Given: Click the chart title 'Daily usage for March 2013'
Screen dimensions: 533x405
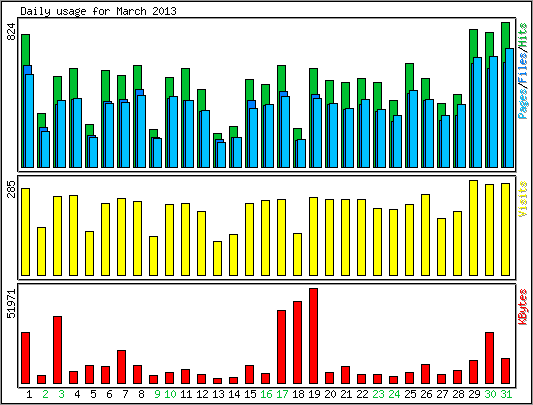Looking at the screenshot, I should tap(98, 11).
